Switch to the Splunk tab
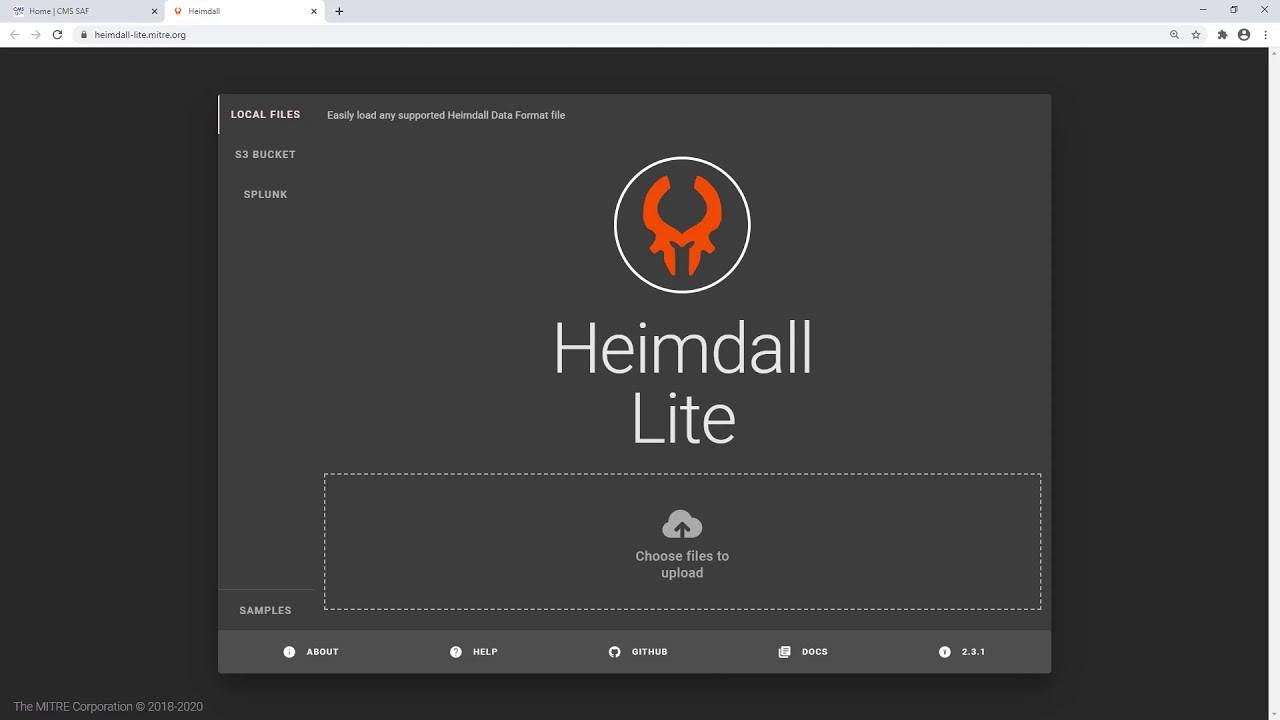 pos(265,194)
